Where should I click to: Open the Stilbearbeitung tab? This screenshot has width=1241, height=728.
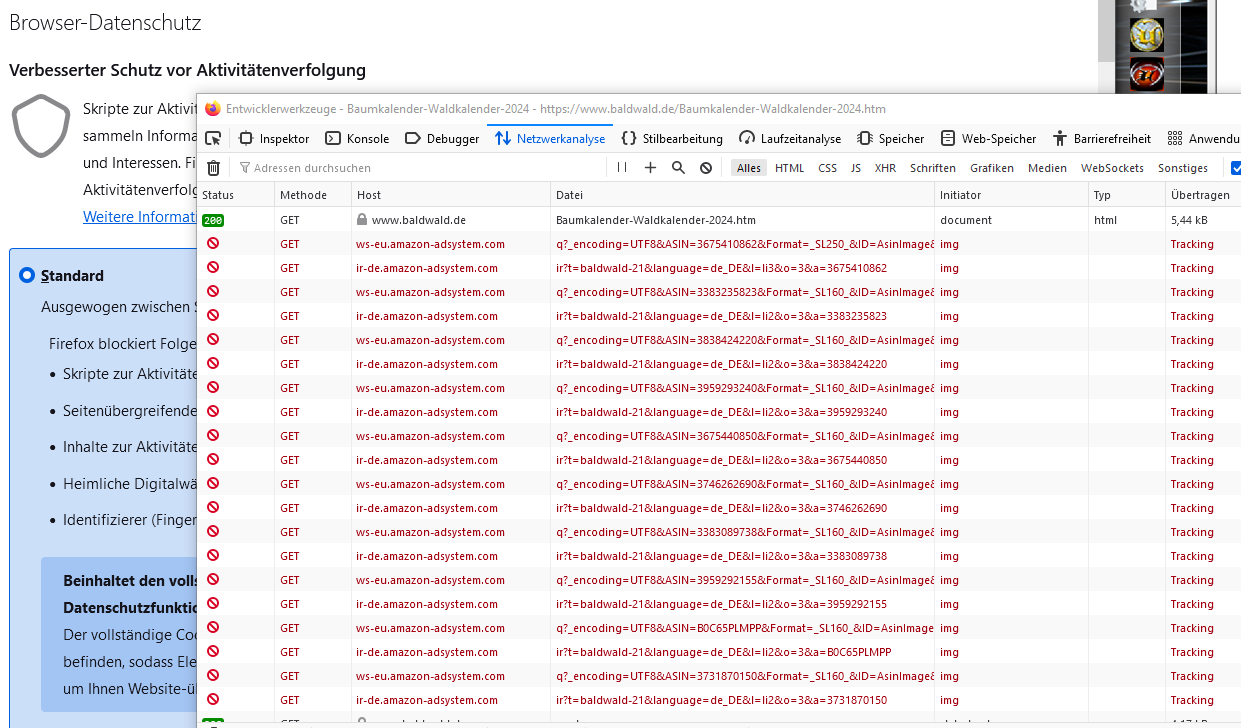pos(672,138)
